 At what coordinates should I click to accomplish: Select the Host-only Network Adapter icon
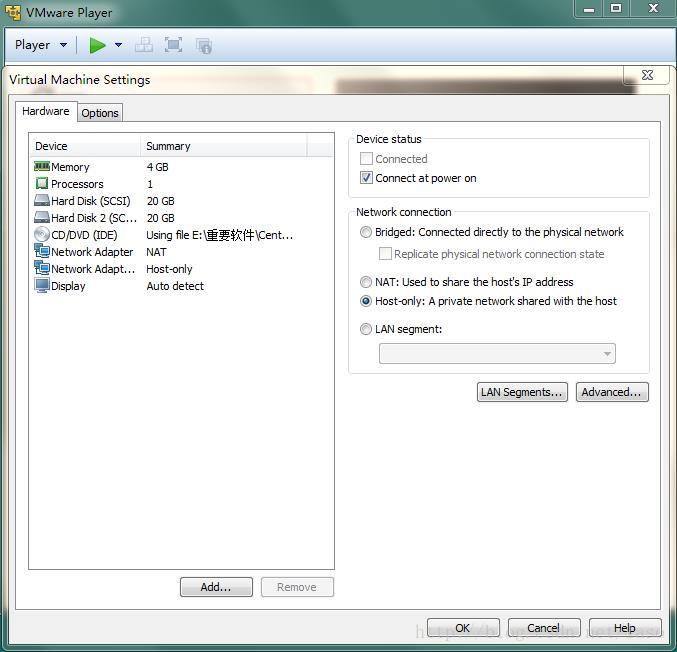[42, 268]
